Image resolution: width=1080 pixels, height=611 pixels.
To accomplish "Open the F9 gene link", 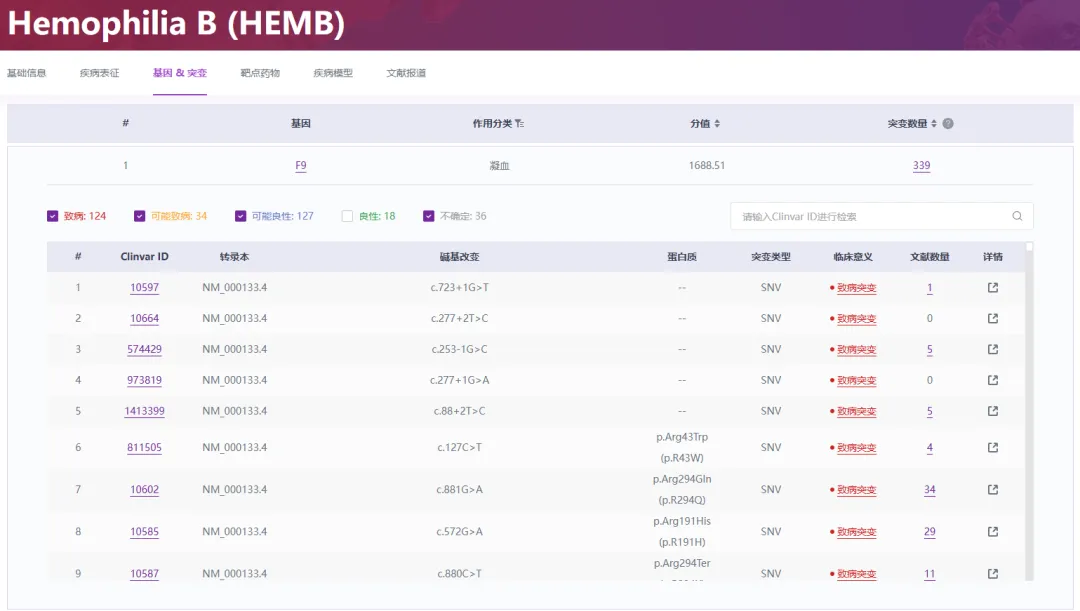I will pos(301,166).
